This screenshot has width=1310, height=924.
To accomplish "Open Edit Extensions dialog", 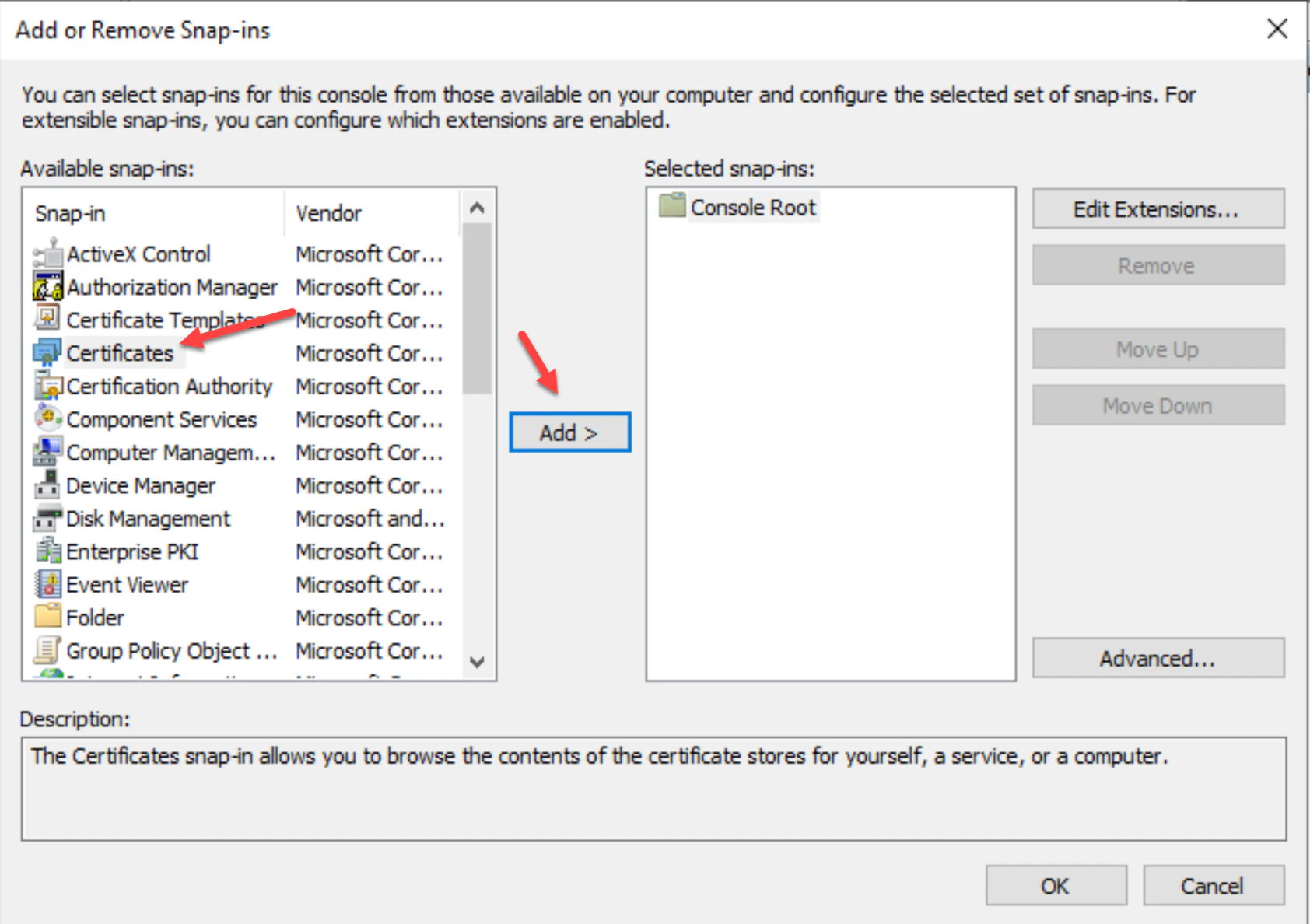I will [x=1158, y=208].
